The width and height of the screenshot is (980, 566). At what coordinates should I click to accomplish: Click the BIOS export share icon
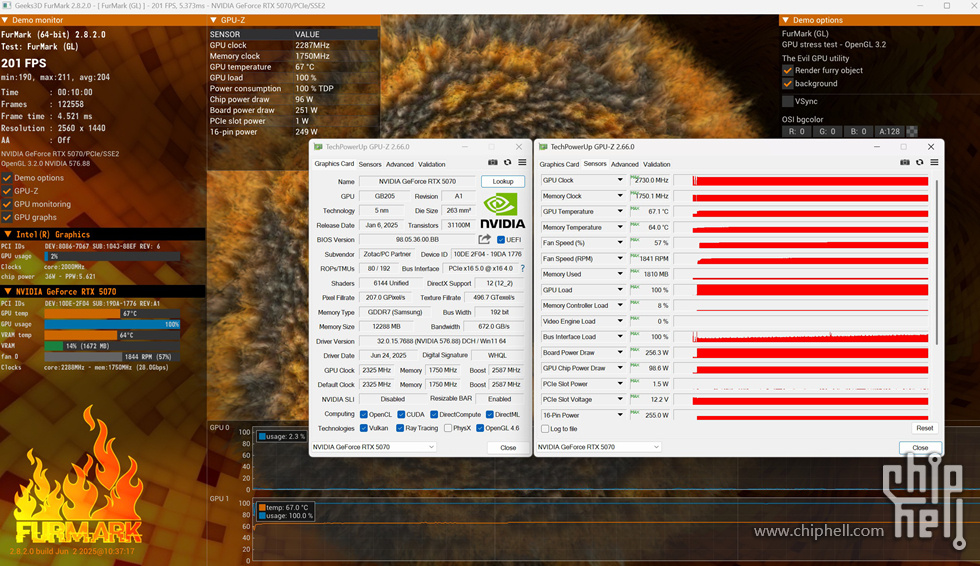point(484,239)
